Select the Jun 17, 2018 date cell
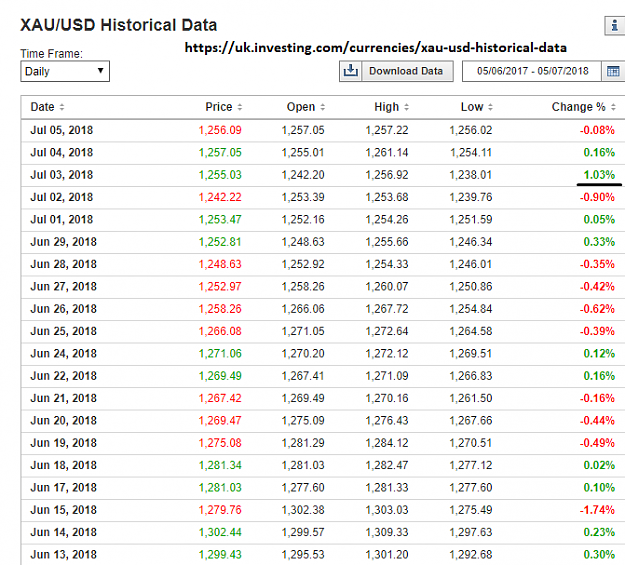This screenshot has height=565, width=625. (63, 488)
